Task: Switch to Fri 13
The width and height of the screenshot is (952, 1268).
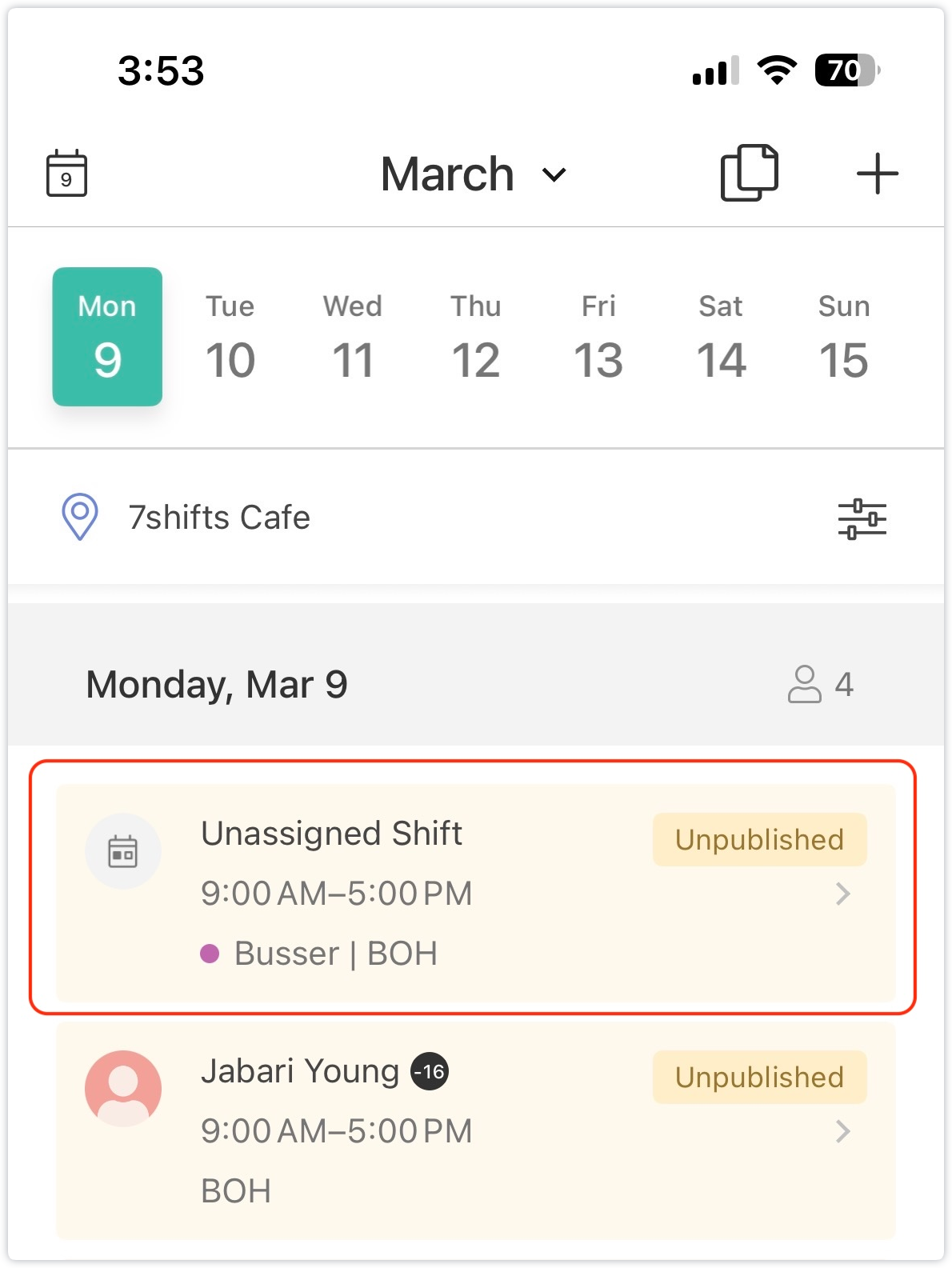Action: [598, 338]
